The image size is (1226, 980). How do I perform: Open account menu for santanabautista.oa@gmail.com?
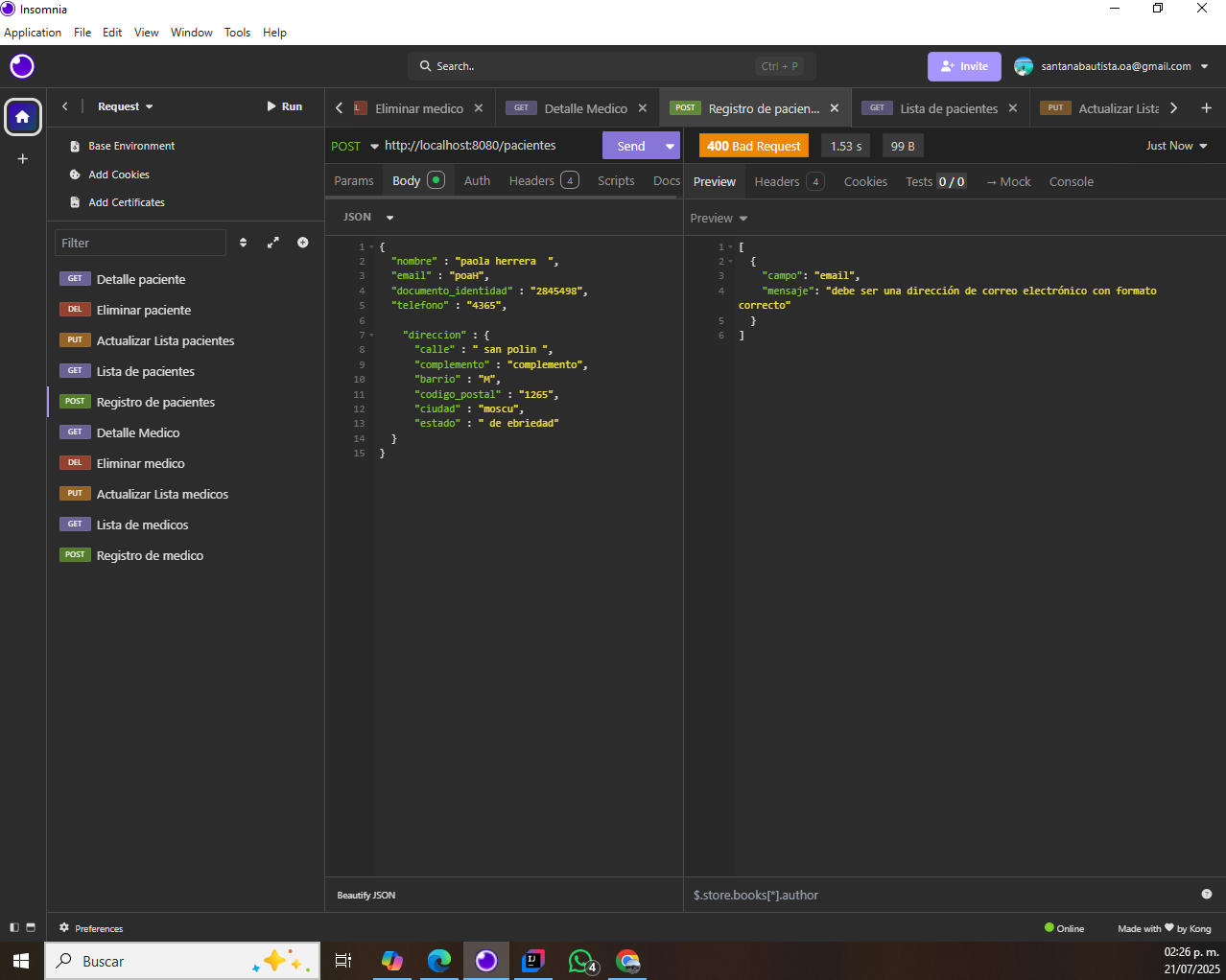click(1113, 66)
